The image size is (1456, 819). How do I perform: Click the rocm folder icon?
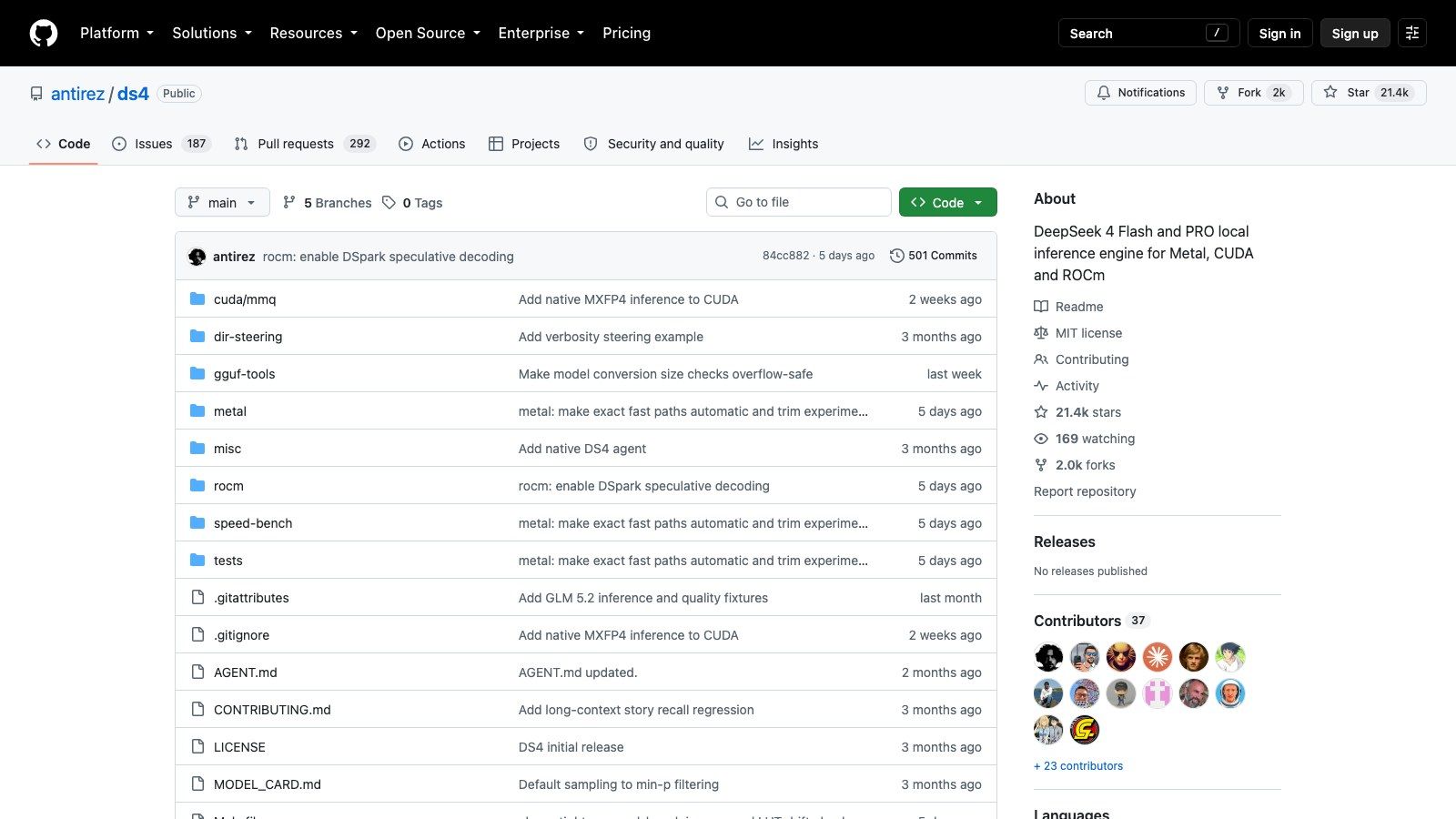coord(197,485)
